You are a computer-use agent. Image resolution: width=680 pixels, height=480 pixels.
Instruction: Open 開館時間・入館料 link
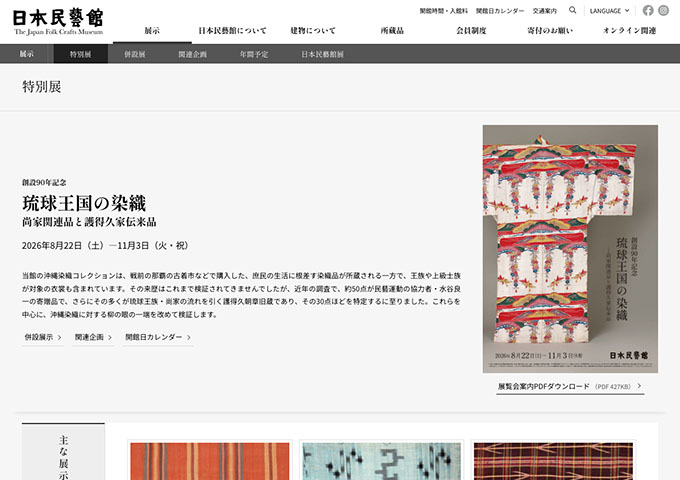444,11
